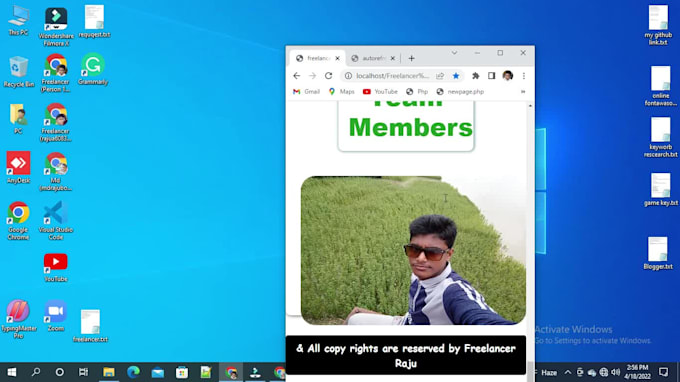
Task: Launch Wondershare Filmora X shortcut
Action: point(56,26)
